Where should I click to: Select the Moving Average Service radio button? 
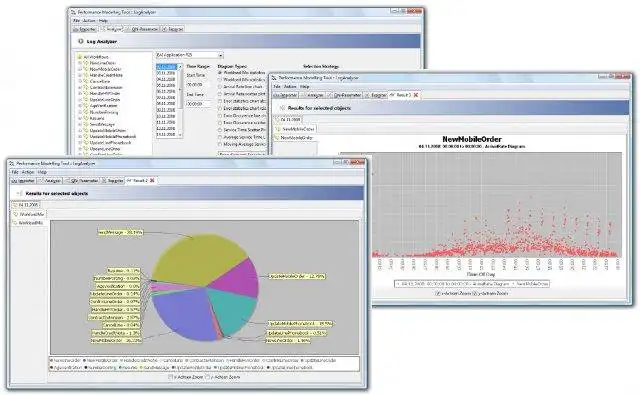click(x=220, y=144)
